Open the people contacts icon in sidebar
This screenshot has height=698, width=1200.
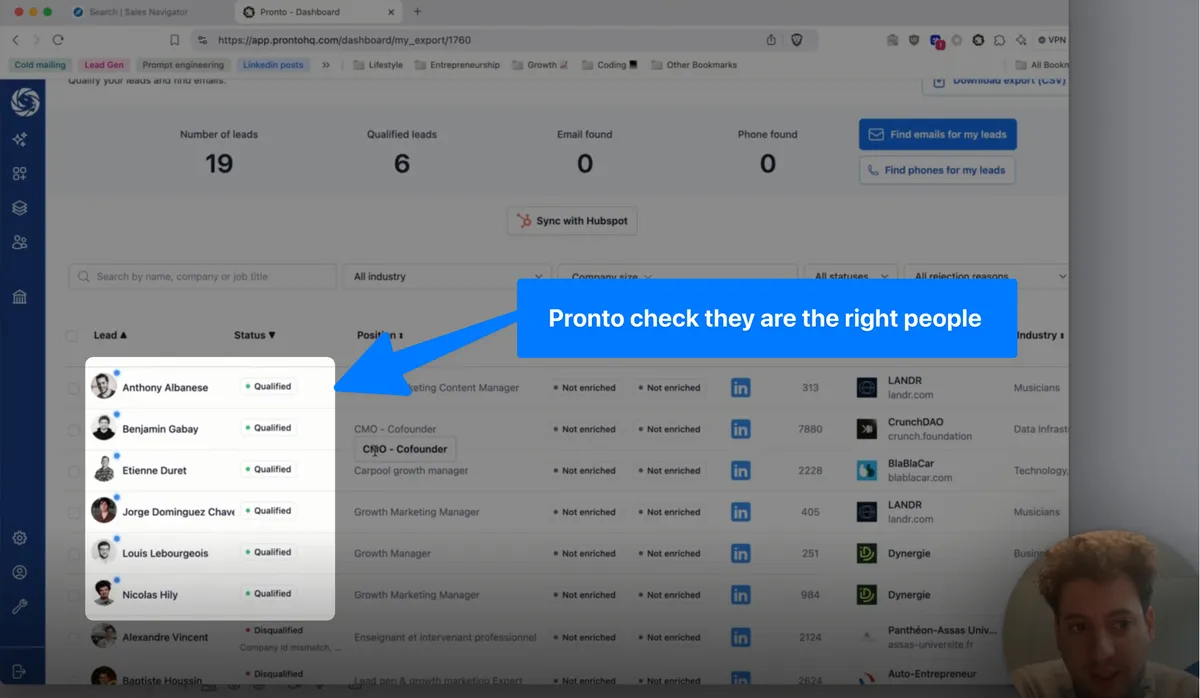tap(20, 242)
